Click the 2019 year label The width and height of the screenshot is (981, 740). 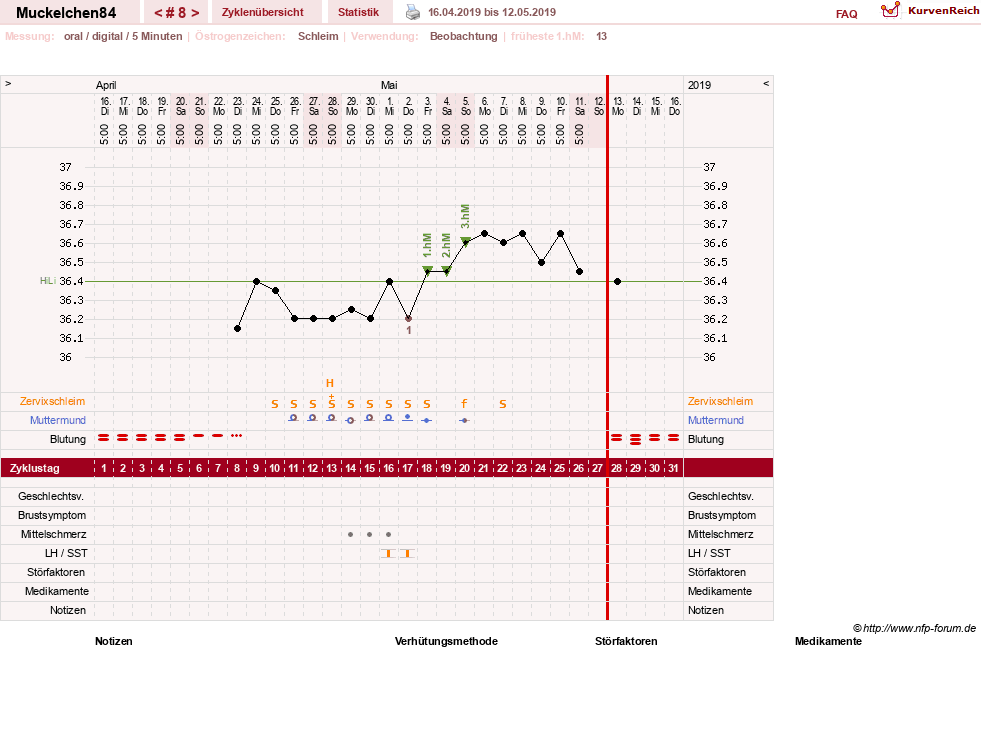(x=699, y=86)
